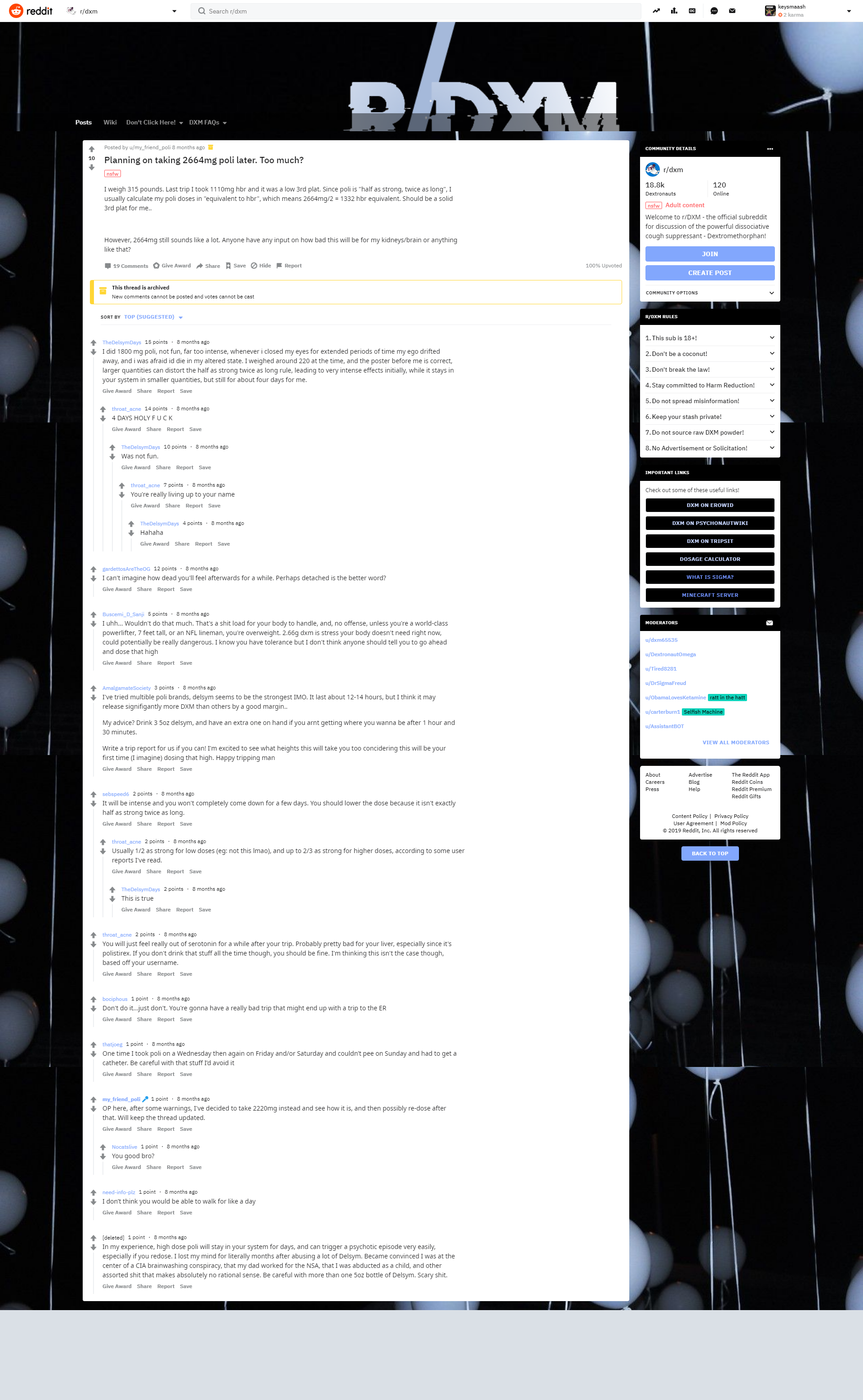Upvote sebspeed6's comment
The width and height of the screenshot is (863, 1400).
(93, 795)
